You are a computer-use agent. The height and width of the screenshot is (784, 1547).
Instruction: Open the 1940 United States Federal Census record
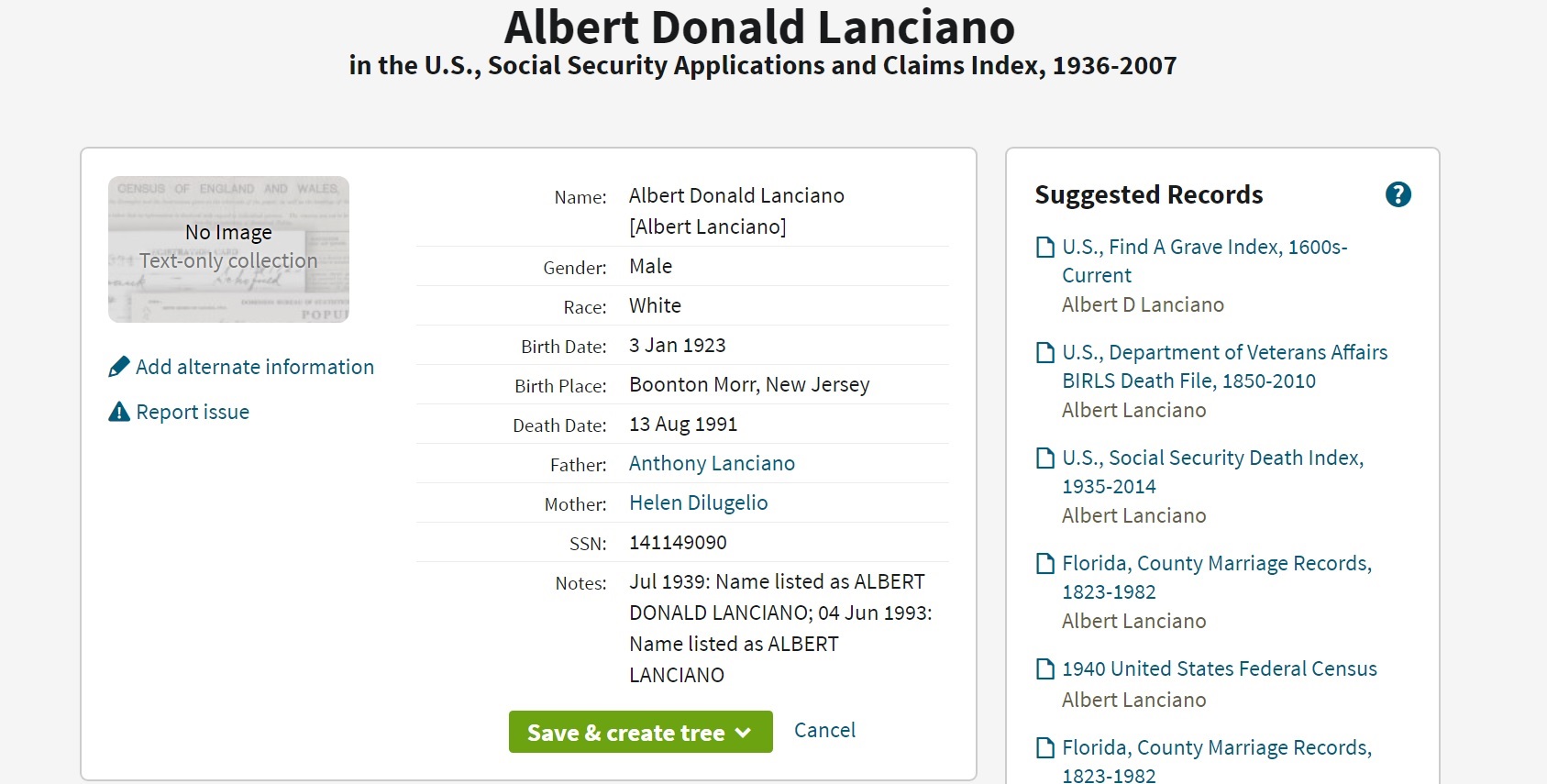coord(1219,669)
